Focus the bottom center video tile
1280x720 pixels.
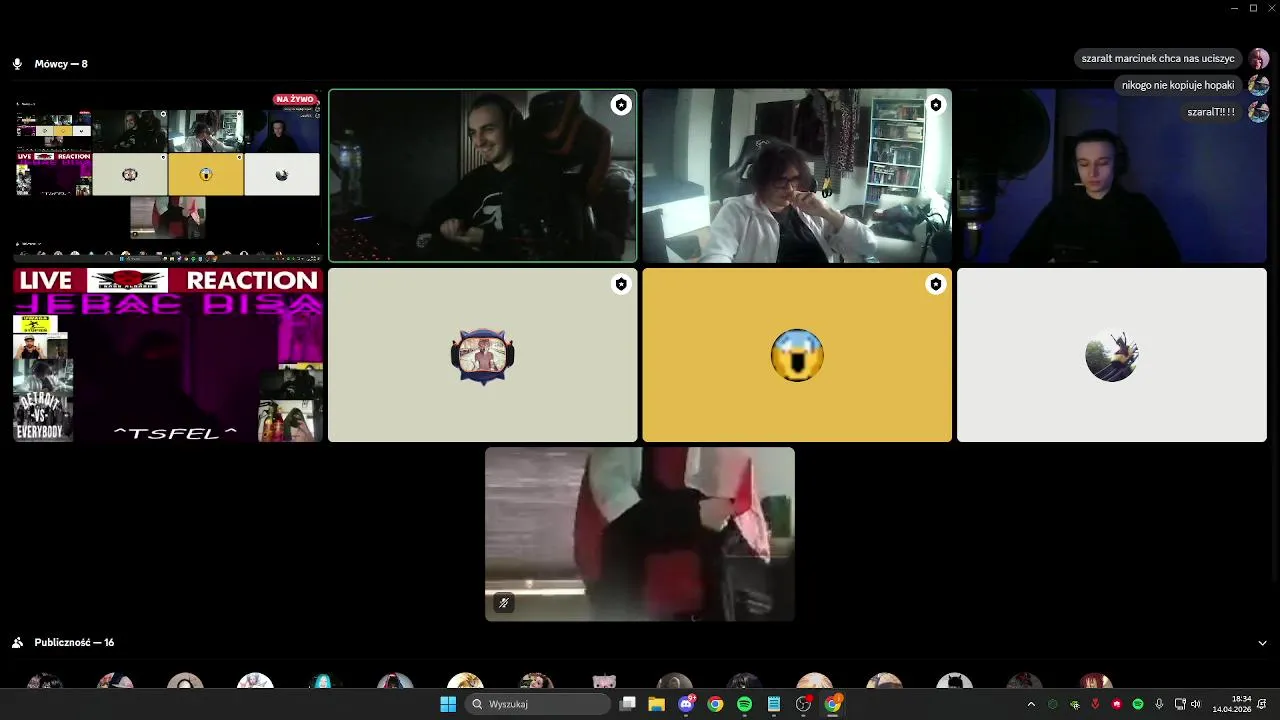640,534
